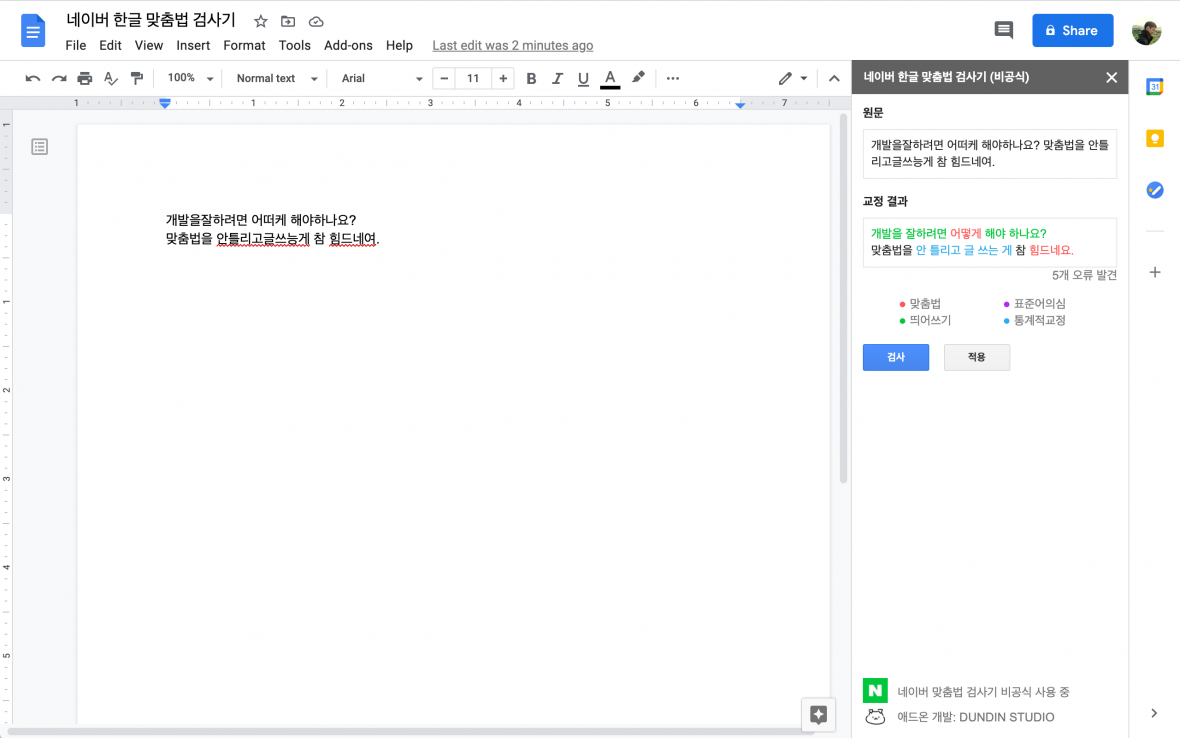Screen dimensions: 1180x738
Task: Move document to a folder
Action: (x=287, y=21)
